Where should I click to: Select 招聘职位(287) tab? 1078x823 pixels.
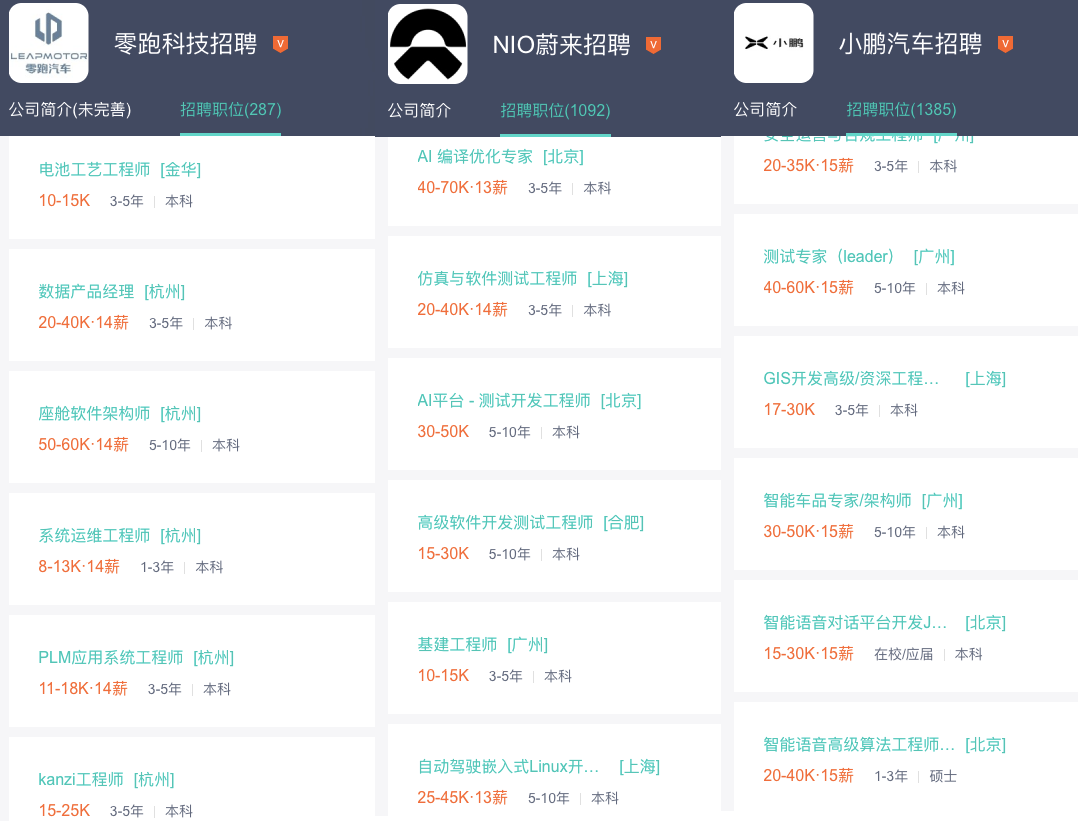pos(230,109)
